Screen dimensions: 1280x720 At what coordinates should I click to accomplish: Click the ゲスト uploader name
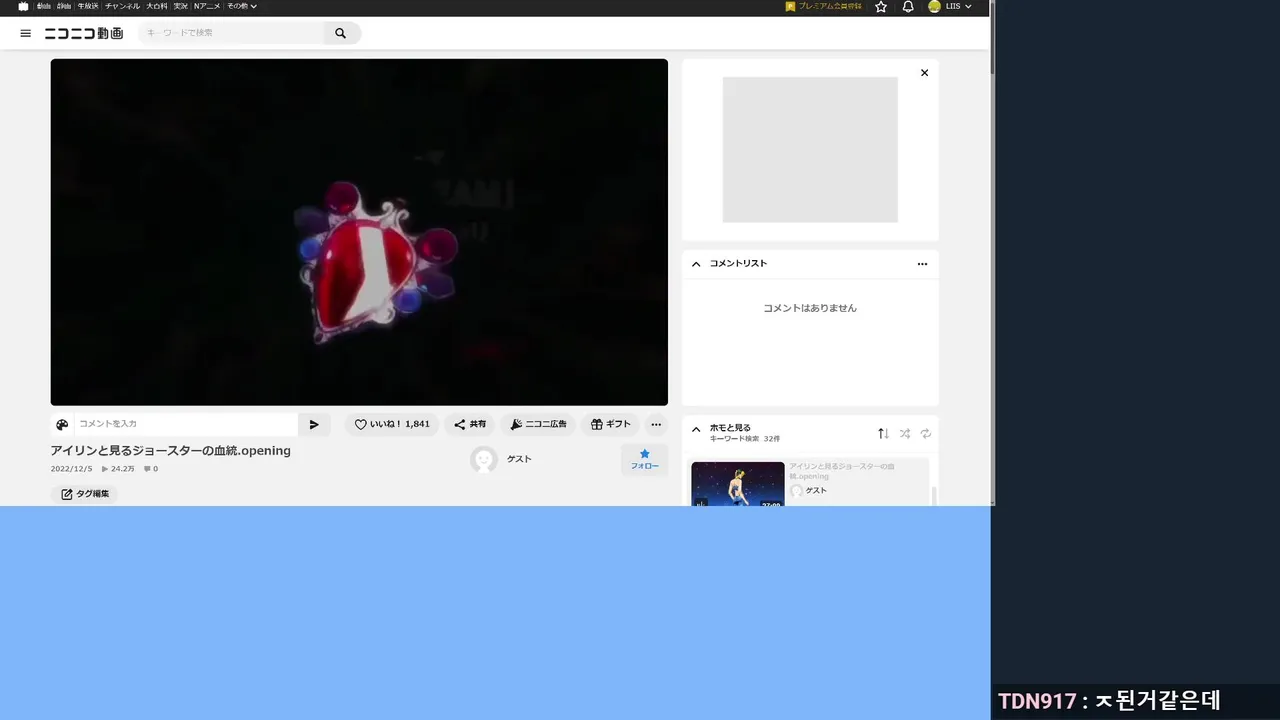tap(519, 459)
